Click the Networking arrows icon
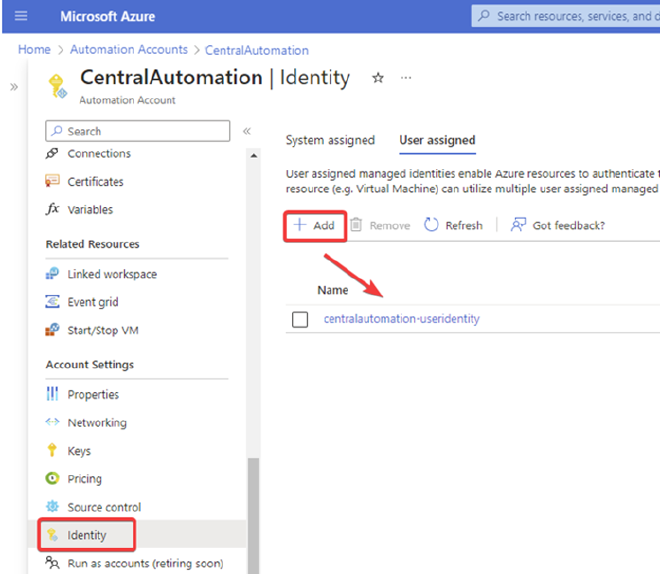Image resolution: width=660 pixels, height=574 pixels. (x=52, y=422)
